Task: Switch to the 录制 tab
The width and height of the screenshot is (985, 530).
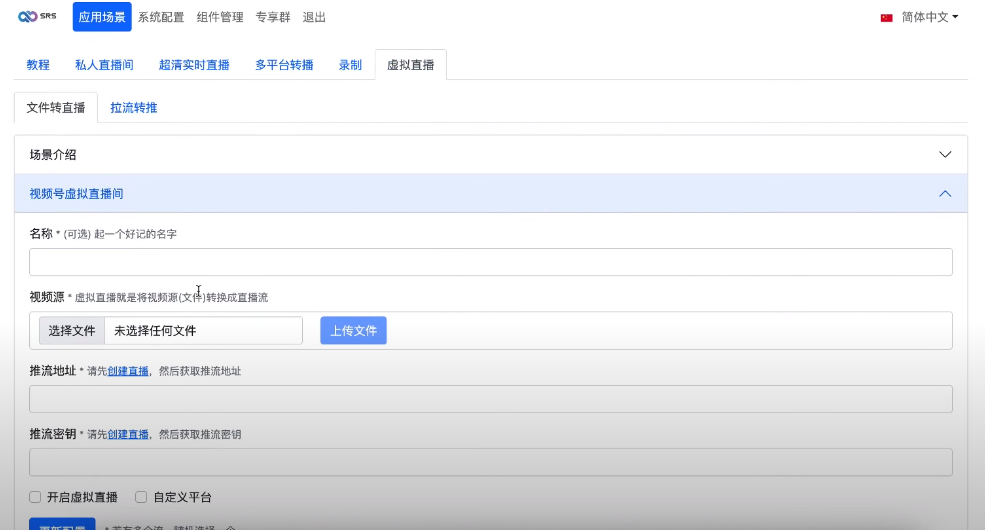Action: 350,65
